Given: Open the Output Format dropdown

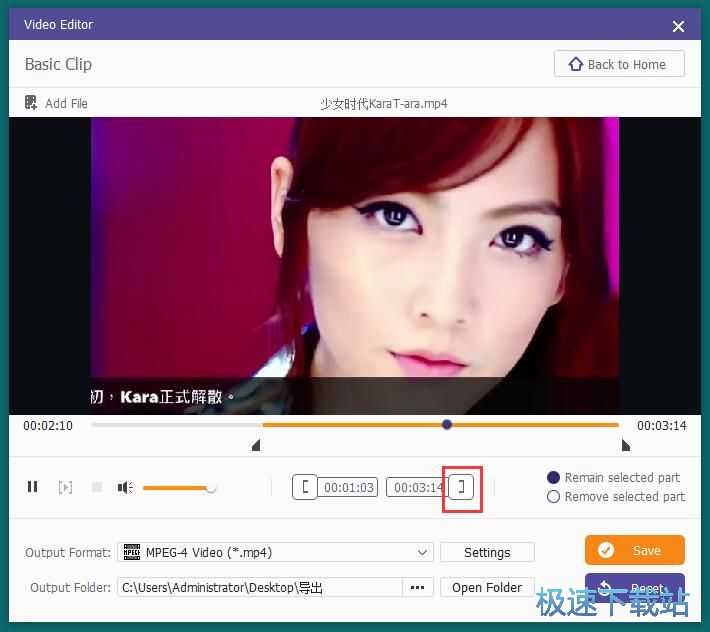Looking at the screenshot, I should pos(275,552).
